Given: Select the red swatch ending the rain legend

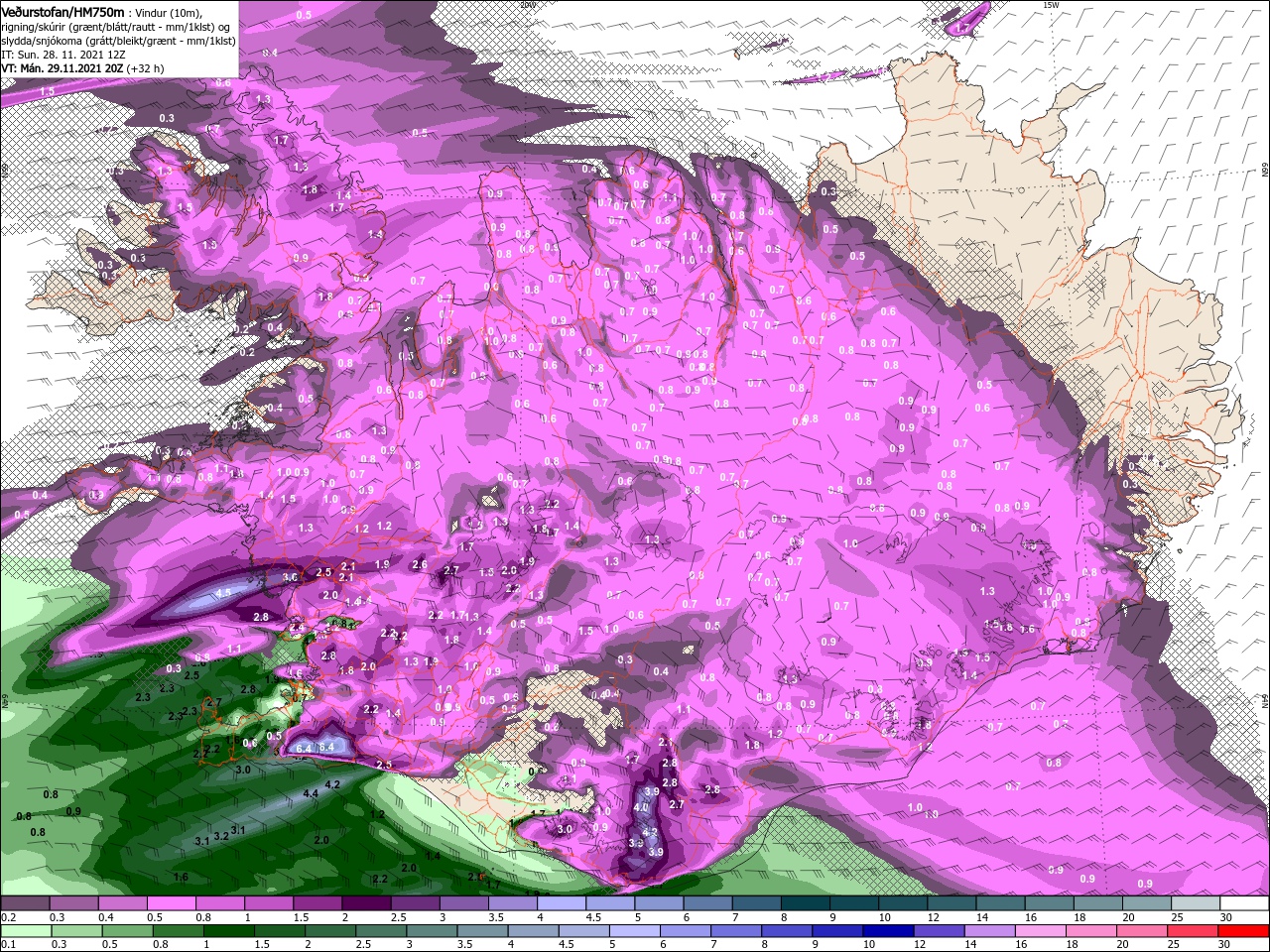Looking at the screenshot, I should tap(1242, 930).
